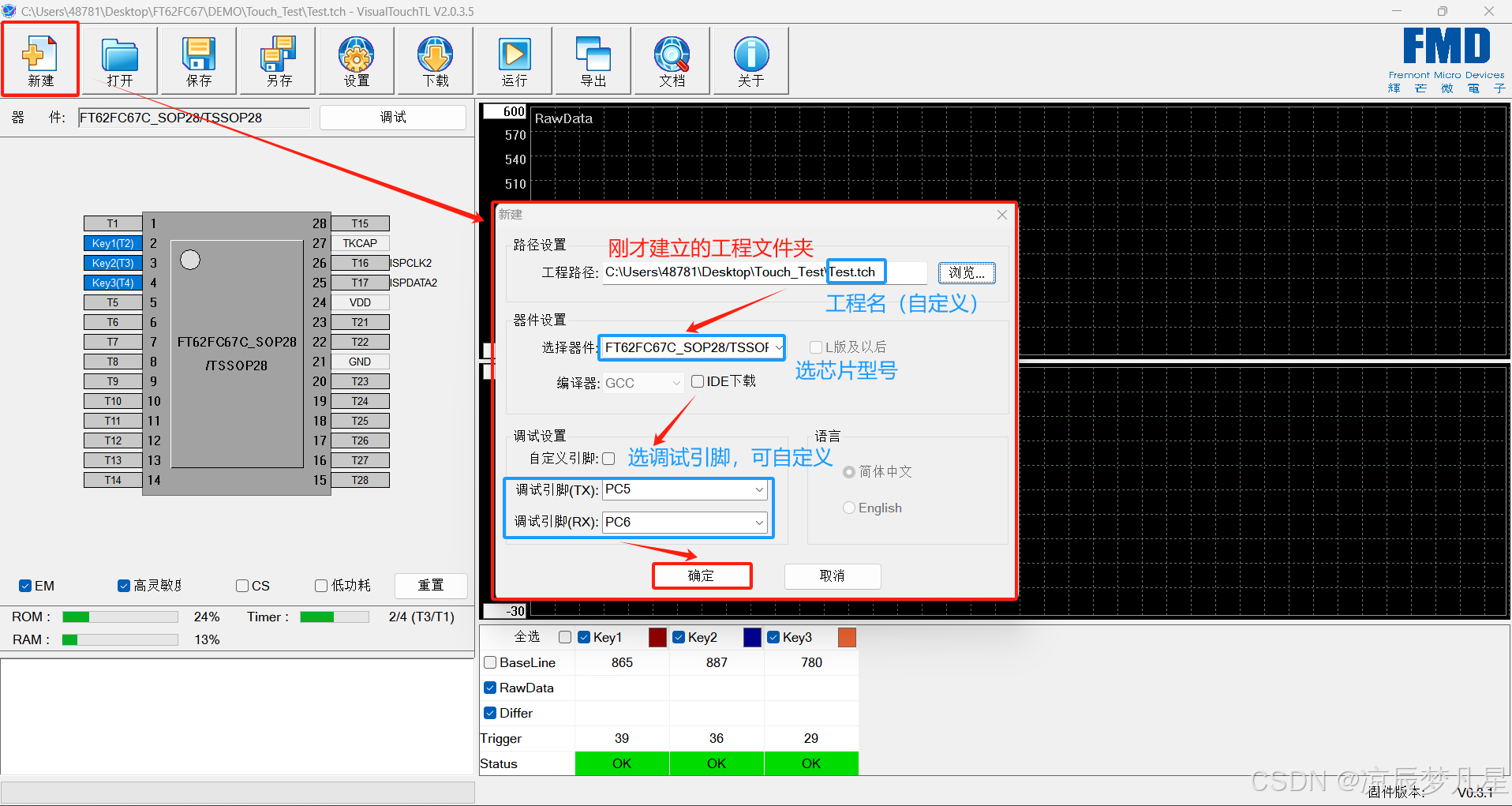Enable the 低功耗 checkbox

click(321, 586)
